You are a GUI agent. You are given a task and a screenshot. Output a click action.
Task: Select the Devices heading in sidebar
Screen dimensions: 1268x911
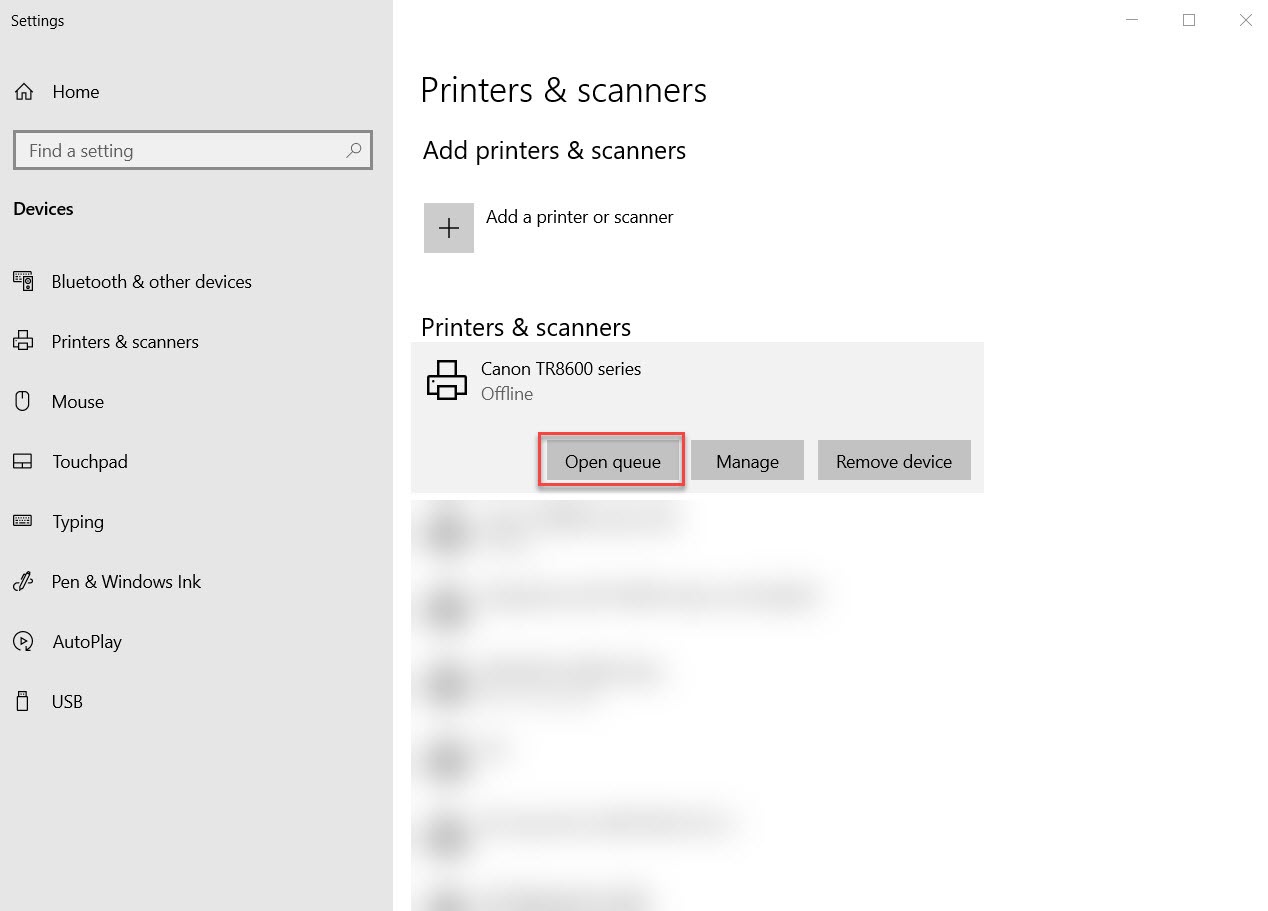click(x=43, y=209)
